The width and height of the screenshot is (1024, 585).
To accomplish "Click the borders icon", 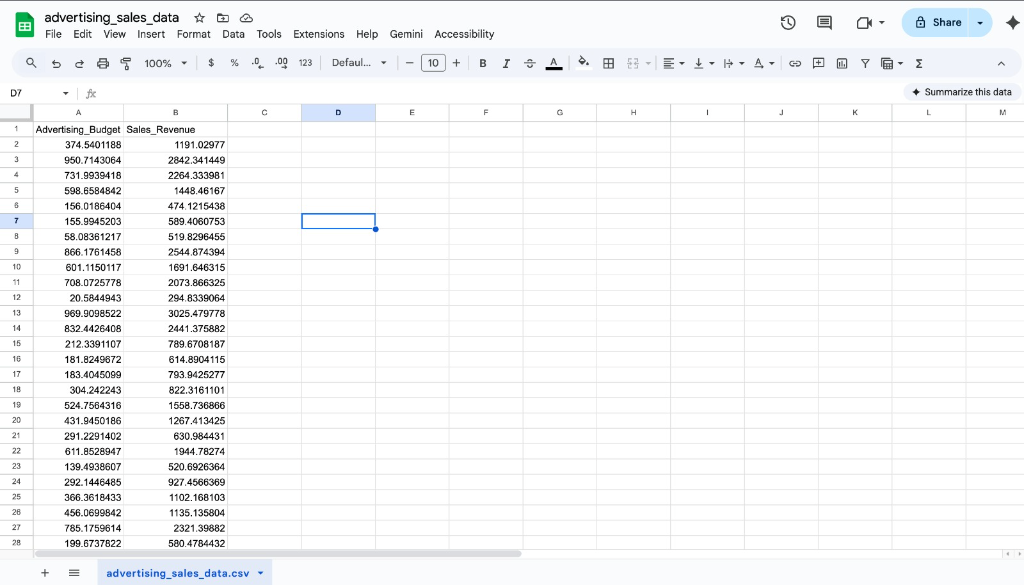I will point(608,63).
